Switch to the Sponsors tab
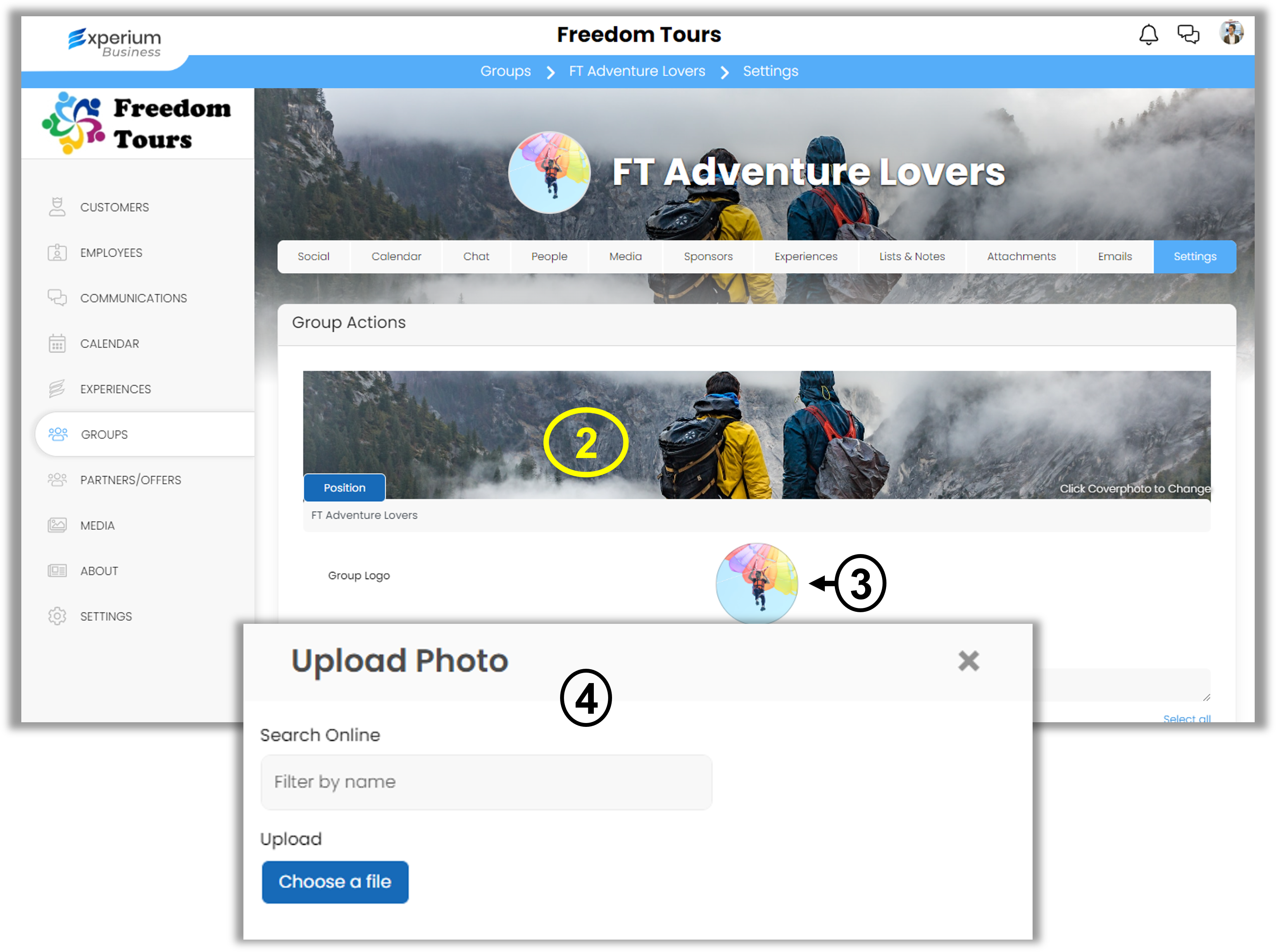 pos(708,257)
